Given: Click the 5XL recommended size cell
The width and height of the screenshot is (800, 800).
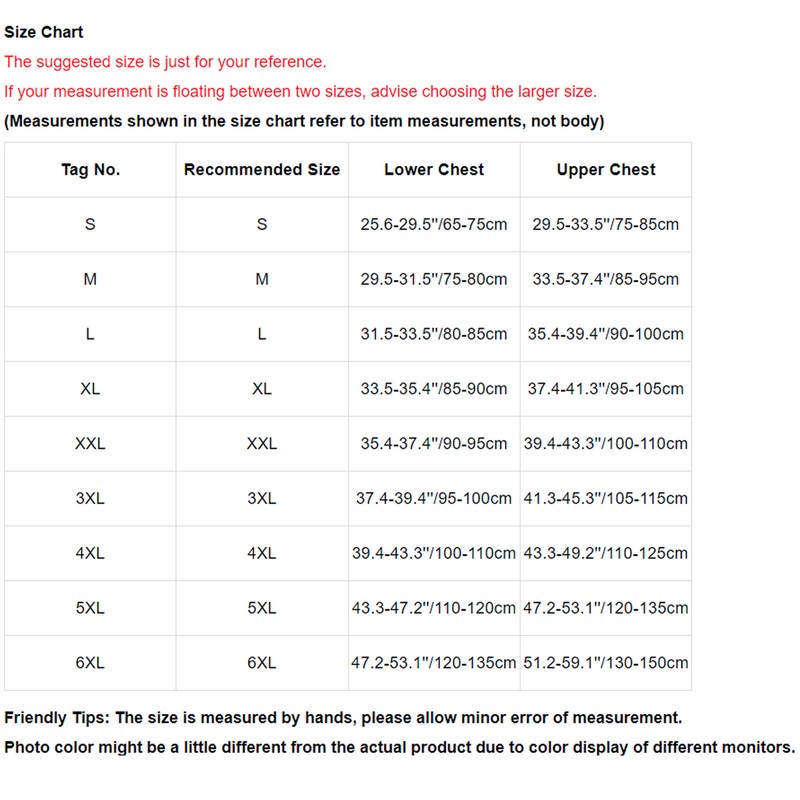Looking at the screenshot, I should coord(262,608).
